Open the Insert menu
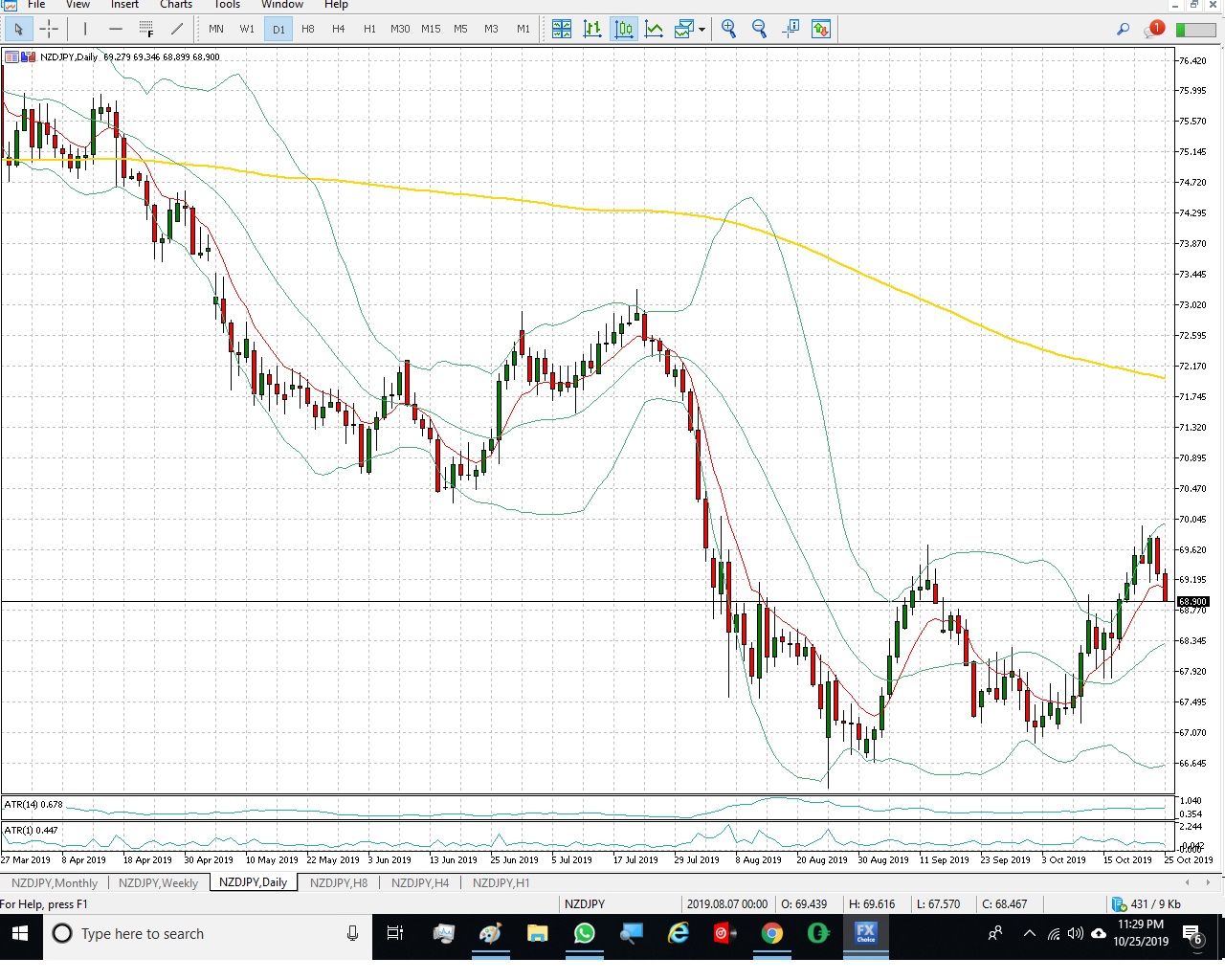Viewport: 1225px width, 980px height. 124,5
